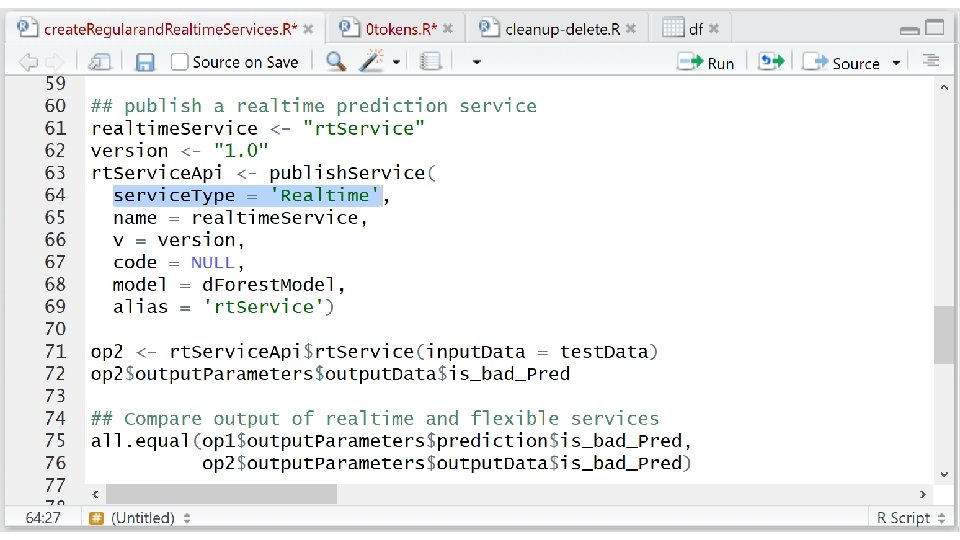Click horizontal scrollbar right arrow
Image resolution: width=960 pixels, height=540 pixels.
pyautogui.click(x=923, y=494)
